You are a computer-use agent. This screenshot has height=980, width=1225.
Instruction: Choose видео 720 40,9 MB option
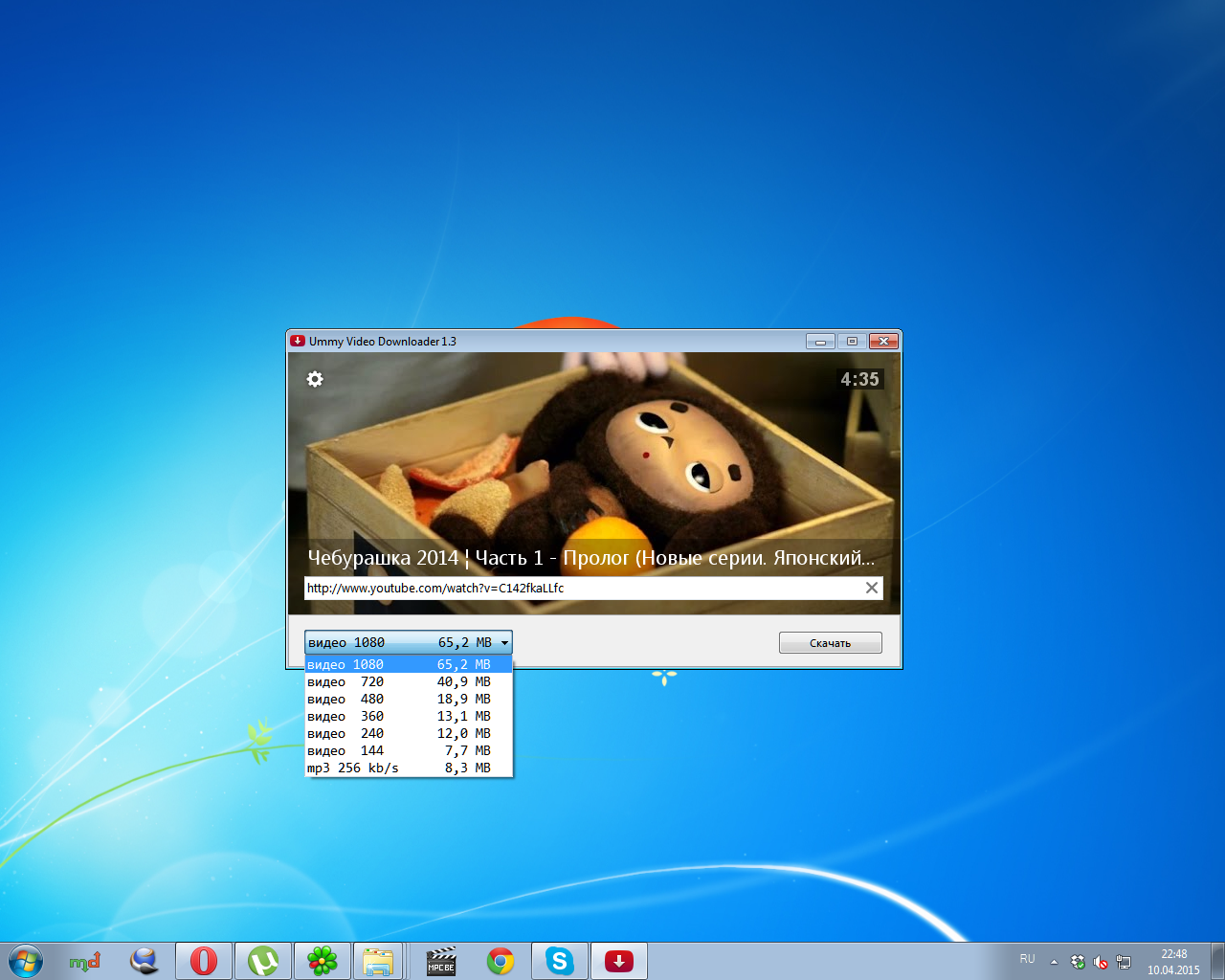point(409,681)
